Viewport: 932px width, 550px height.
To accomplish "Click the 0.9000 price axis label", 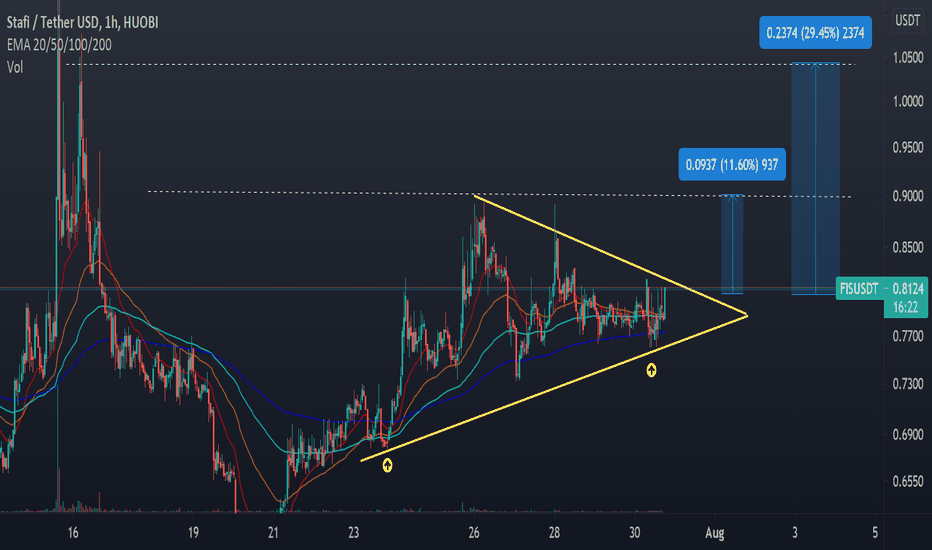I will click(x=908, y=196).
